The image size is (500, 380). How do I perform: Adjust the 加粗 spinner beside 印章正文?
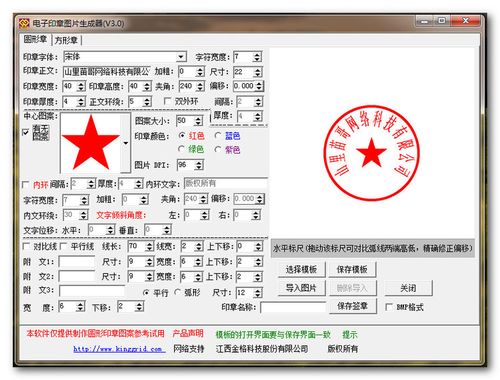pos(200,72)
